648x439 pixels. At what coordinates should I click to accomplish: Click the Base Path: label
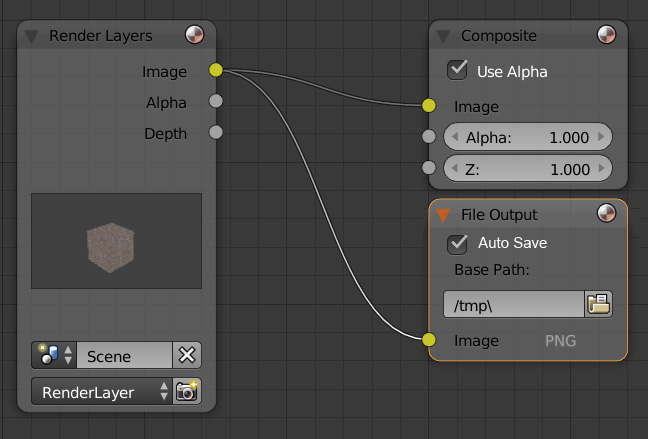492,270
